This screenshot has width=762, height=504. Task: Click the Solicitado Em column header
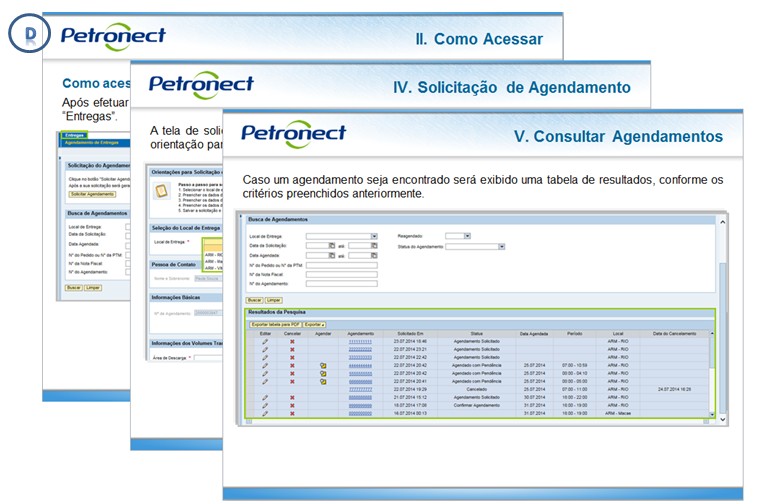point(410,334)
